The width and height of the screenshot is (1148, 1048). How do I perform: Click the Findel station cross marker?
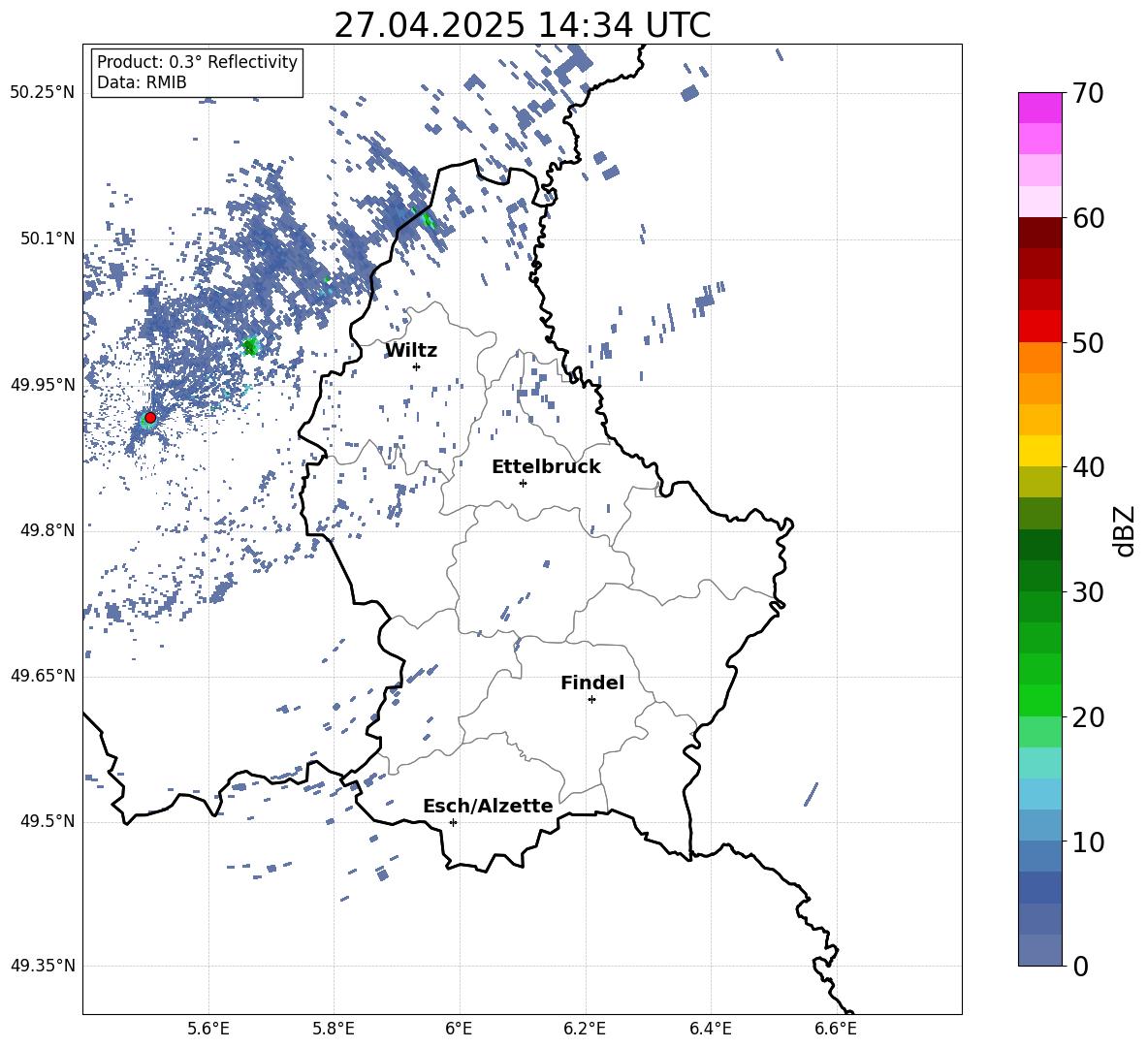coord(591,700)
